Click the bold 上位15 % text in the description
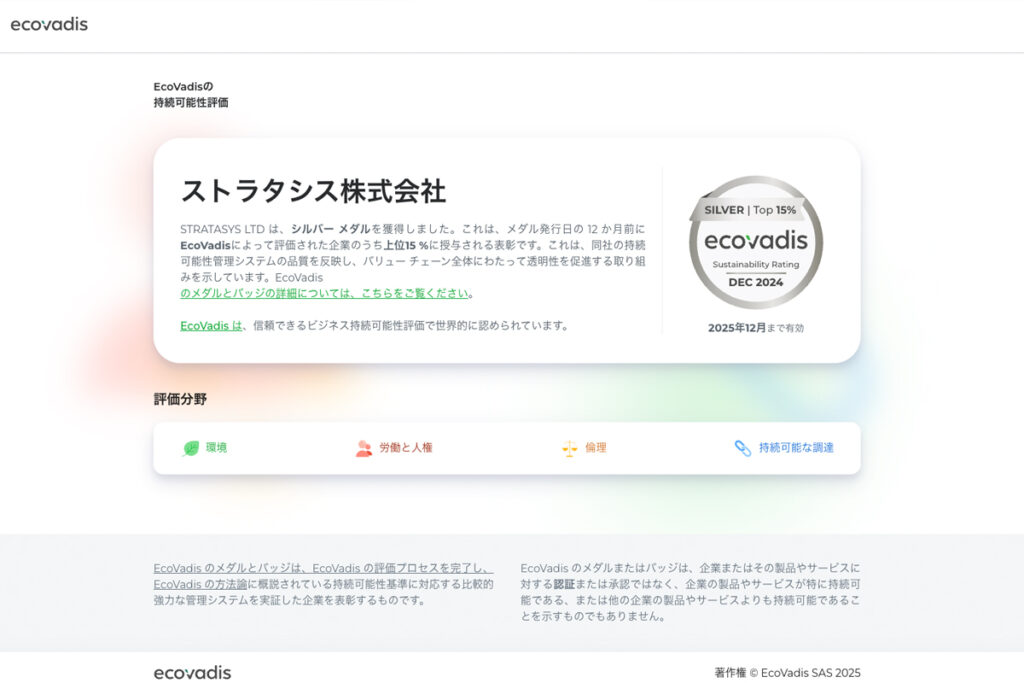The height and width of the screenshot is (683, 1024). click(406, 245)
